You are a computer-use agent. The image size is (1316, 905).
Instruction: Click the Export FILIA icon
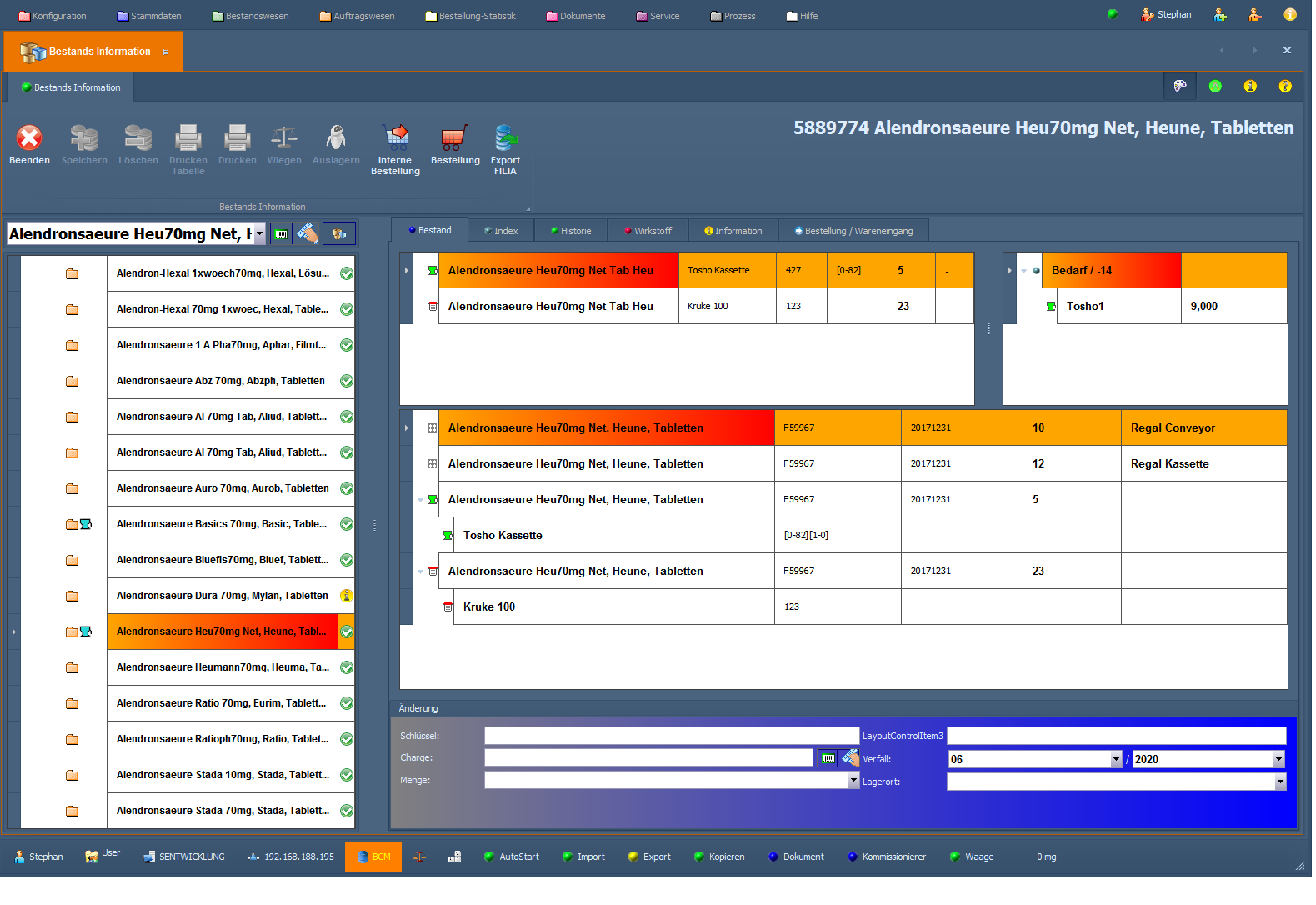tap(505, 138)
